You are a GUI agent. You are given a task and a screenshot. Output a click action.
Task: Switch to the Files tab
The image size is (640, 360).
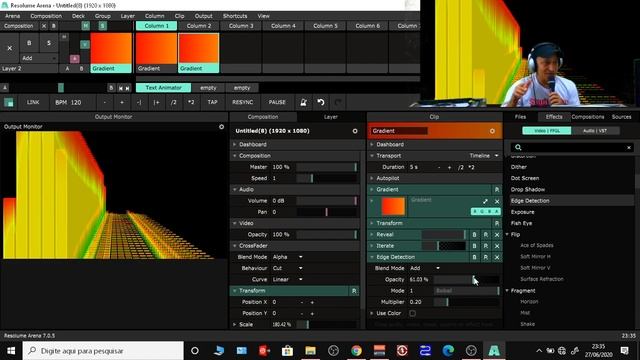[520, 117]
